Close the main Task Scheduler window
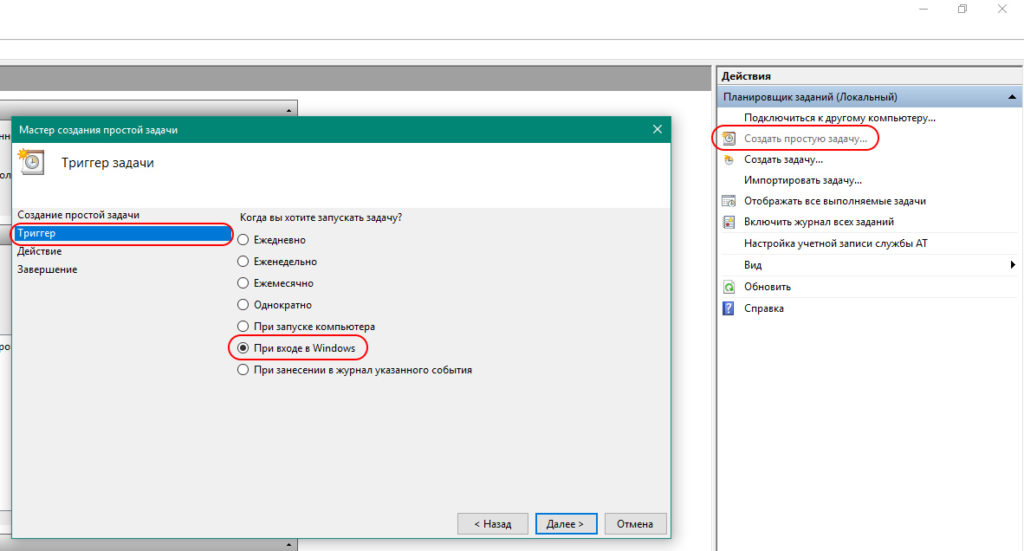Screen dimensions: 1024x551 coord(1002,9)
